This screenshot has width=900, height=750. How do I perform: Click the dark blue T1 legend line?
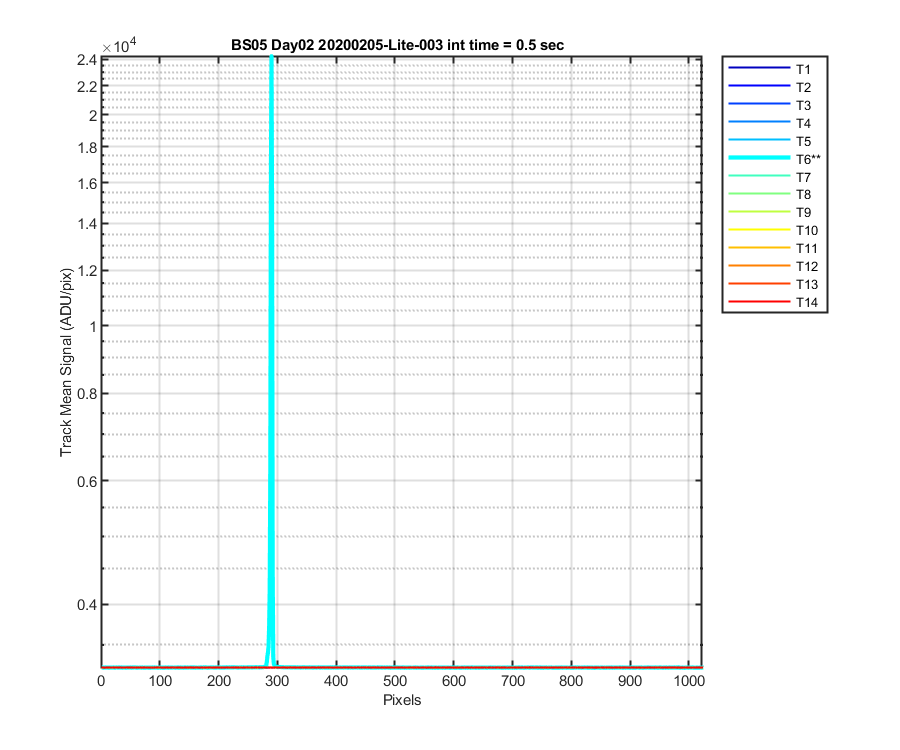click(759, 68)
